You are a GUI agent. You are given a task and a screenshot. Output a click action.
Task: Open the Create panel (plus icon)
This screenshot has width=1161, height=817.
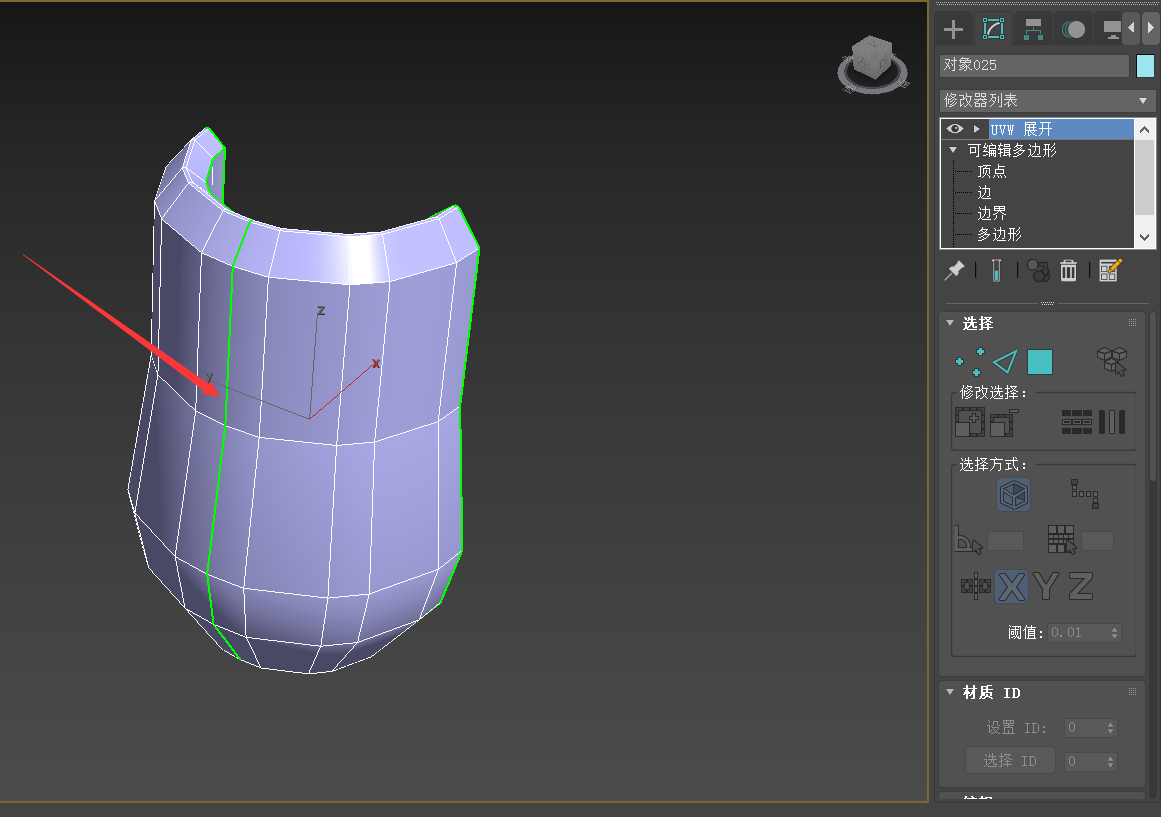953,30
